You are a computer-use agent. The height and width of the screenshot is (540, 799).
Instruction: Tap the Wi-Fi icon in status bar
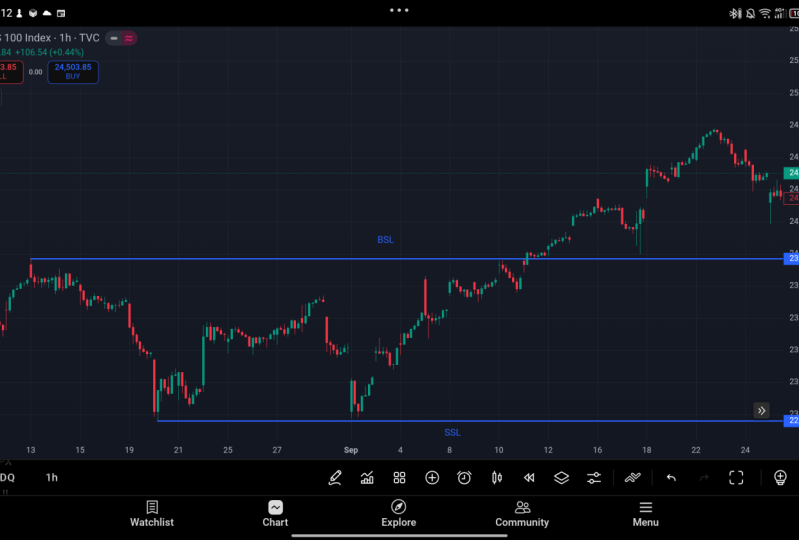[x=765, y=13]
